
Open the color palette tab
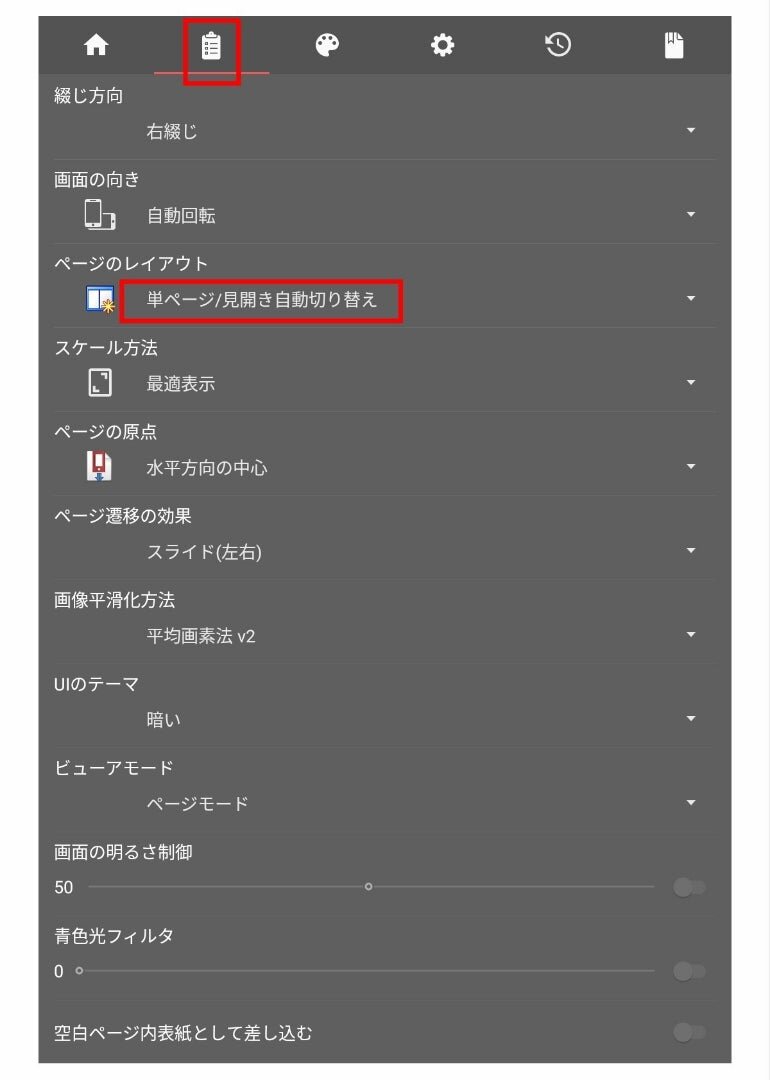click(x=327, y=45)
